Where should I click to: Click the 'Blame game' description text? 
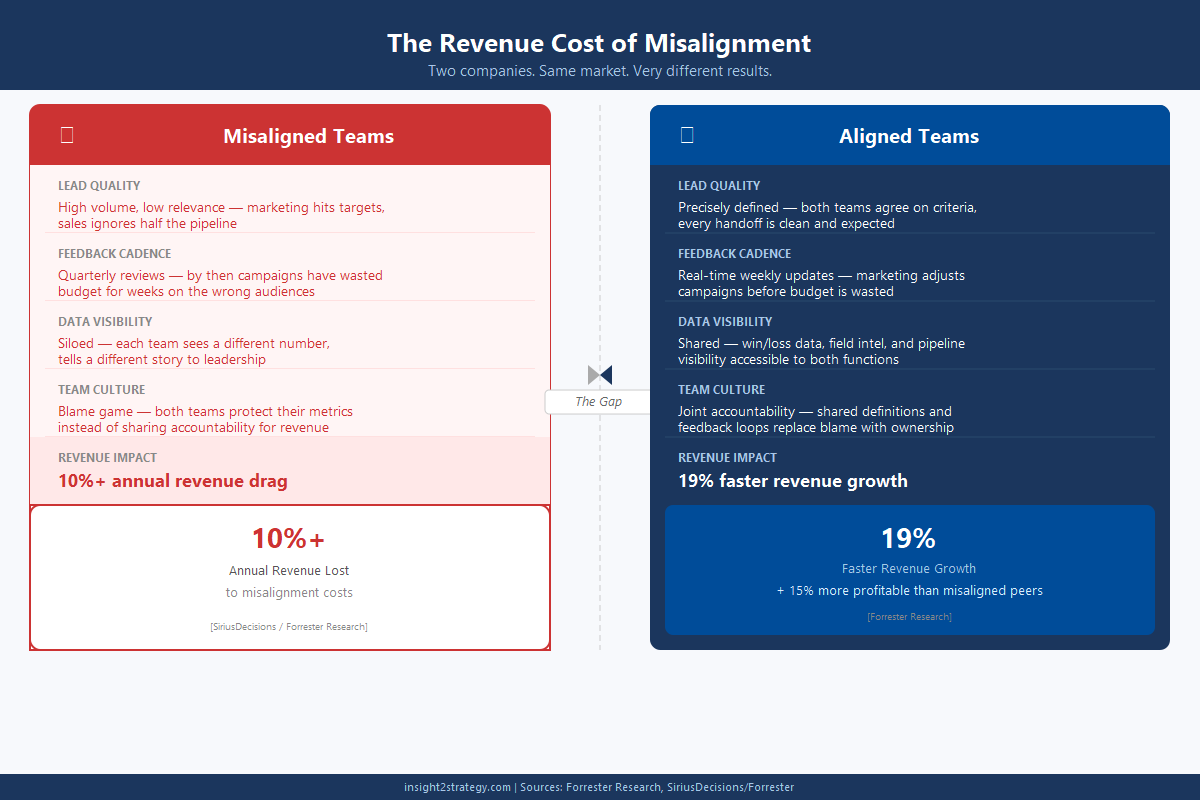pyautogui.click(x=205, y=420)
